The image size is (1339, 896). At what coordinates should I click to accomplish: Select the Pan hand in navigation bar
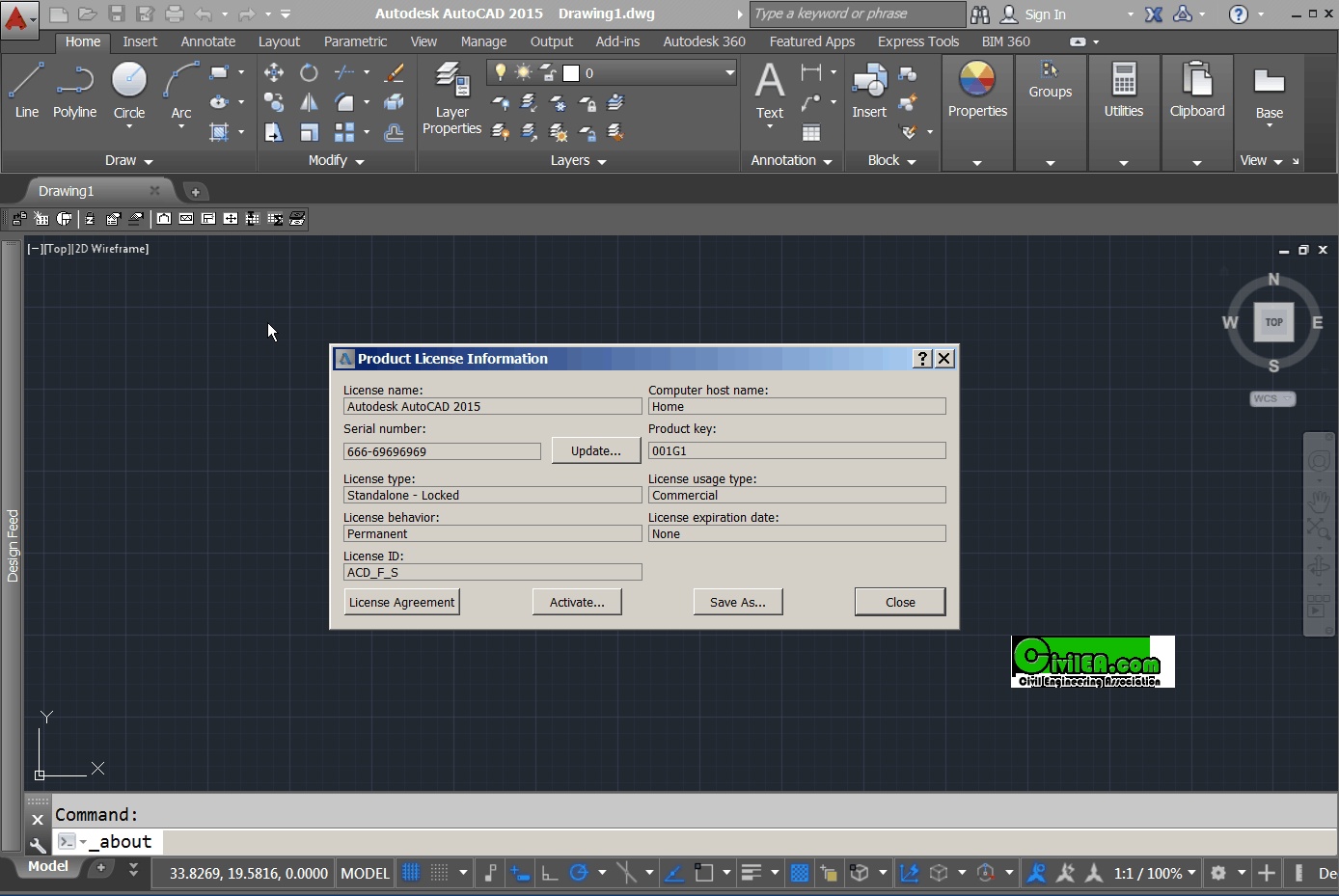[x=1319, y=501]
